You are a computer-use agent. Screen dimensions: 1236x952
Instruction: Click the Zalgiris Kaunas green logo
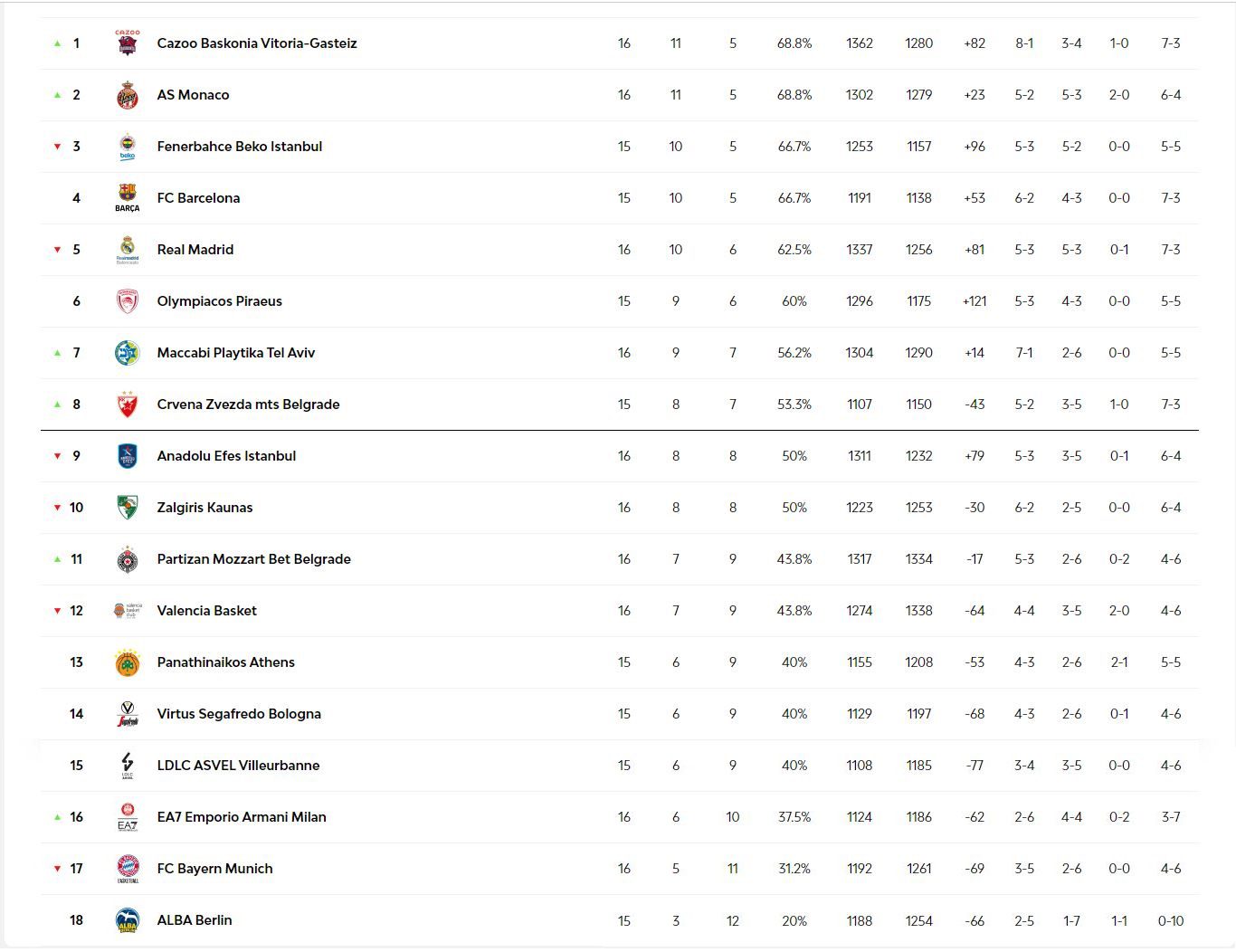click(128, 508)
